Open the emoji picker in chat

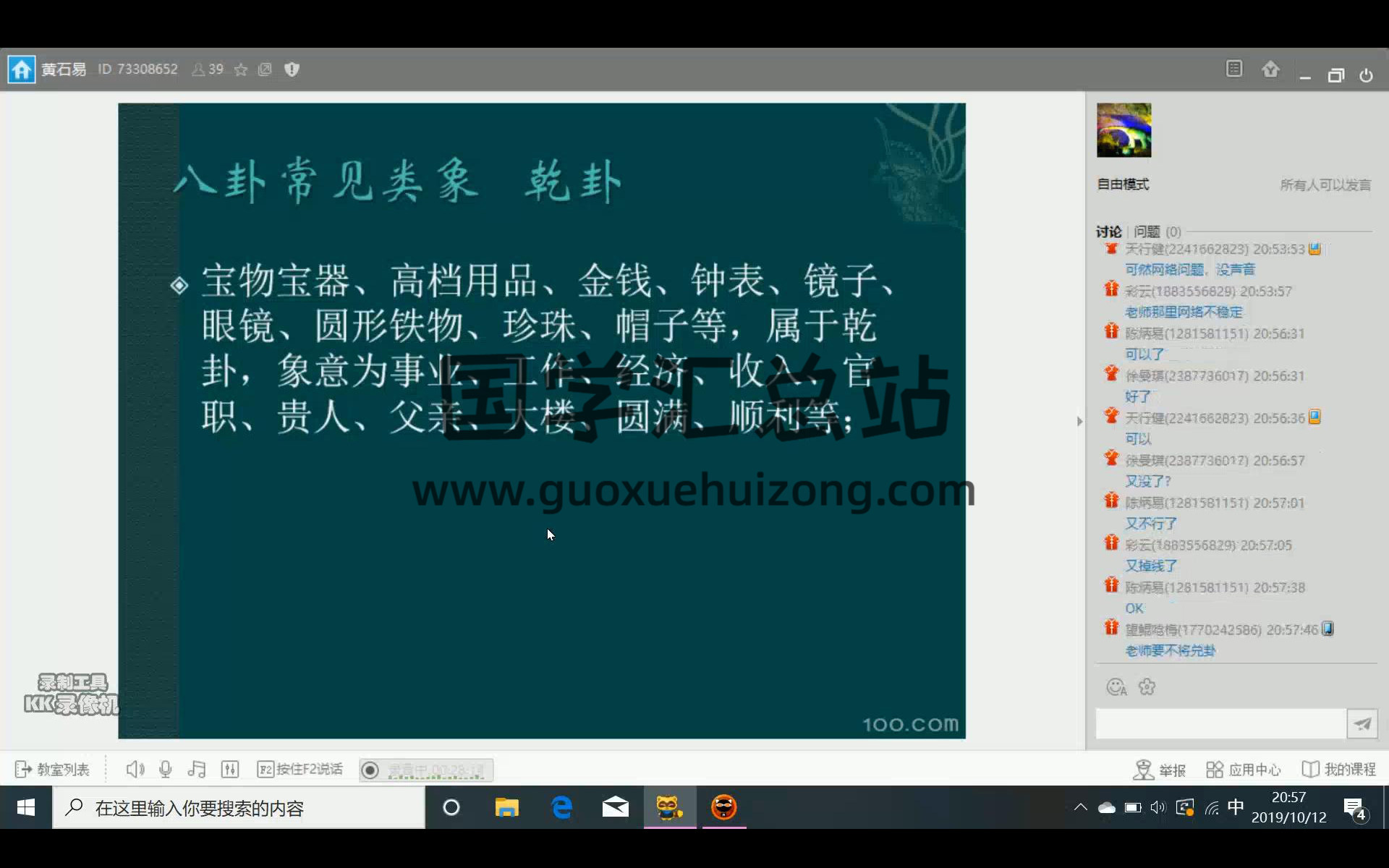1116,686
